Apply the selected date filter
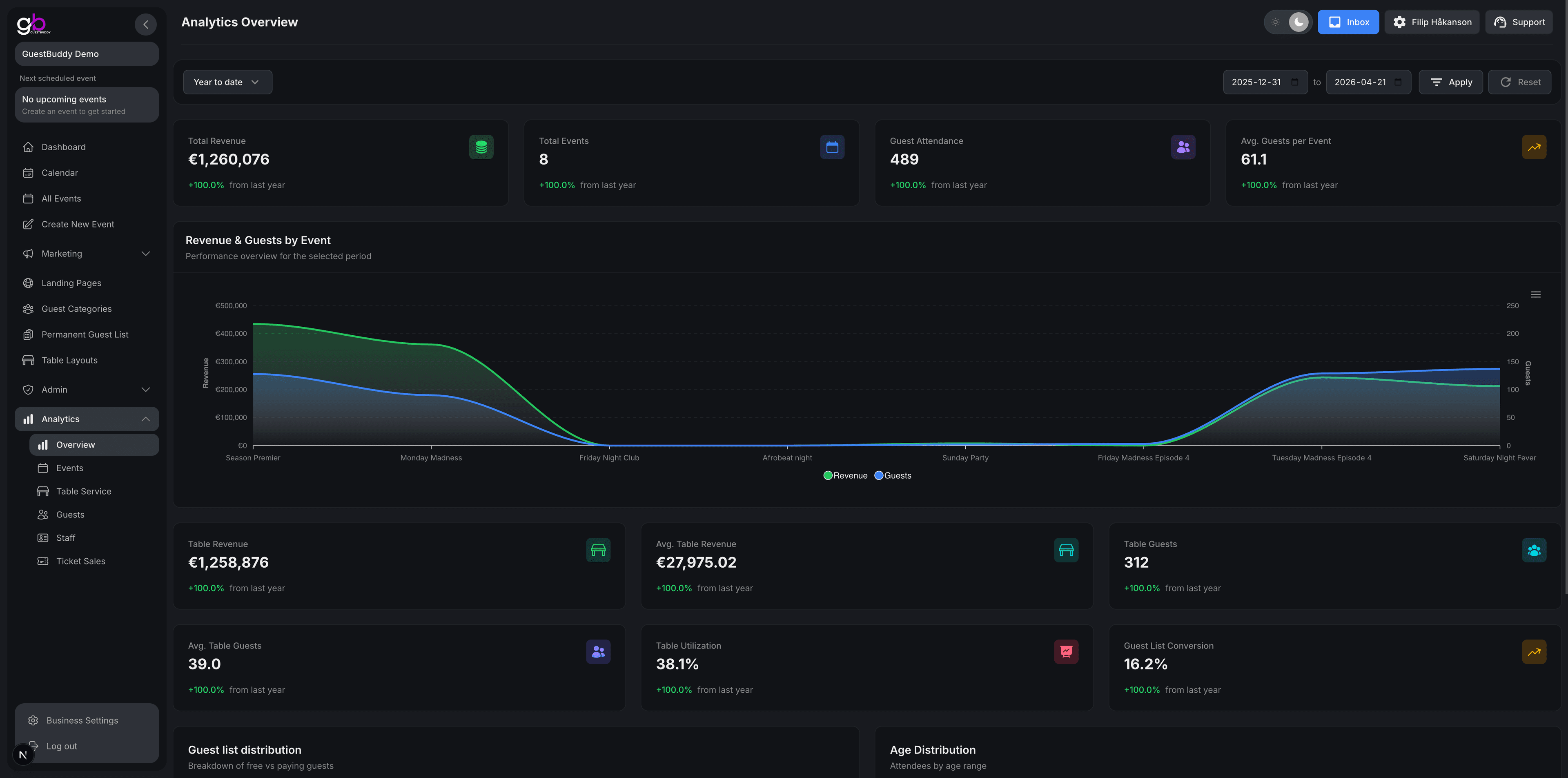Screen dimensions: 1568x778 click(1450, 82)
